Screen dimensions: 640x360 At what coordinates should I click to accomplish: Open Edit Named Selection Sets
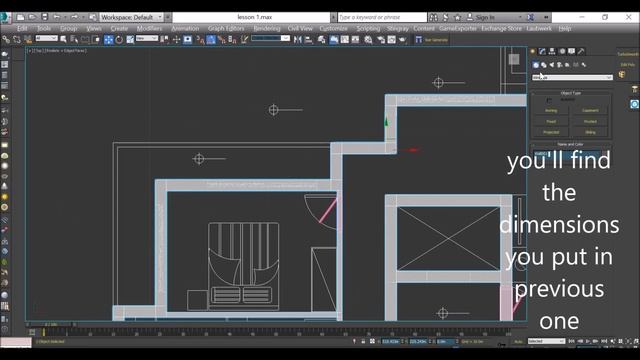[244, 39]
